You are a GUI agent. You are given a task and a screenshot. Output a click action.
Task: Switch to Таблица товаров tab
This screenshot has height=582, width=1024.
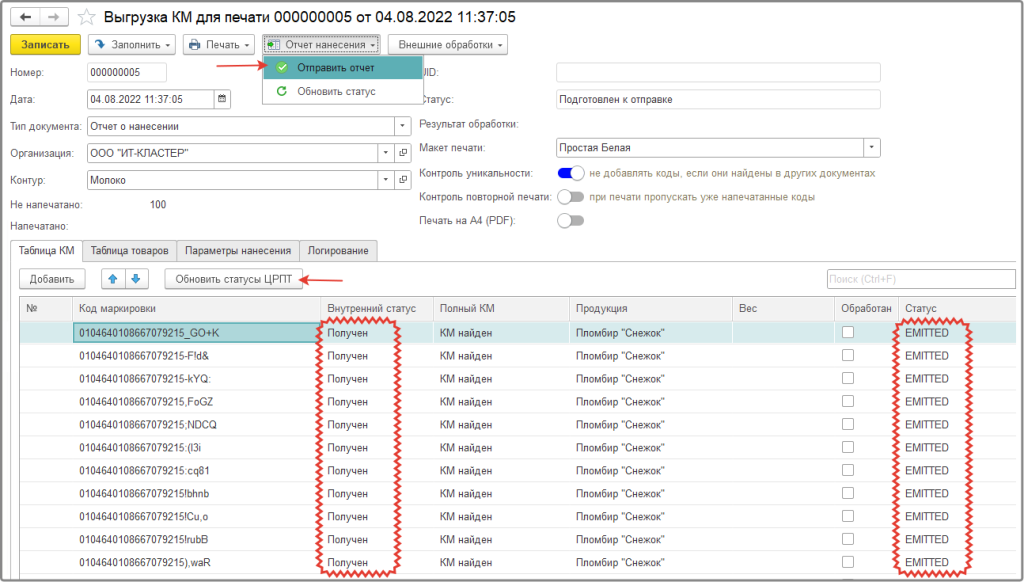pos(129,250)
